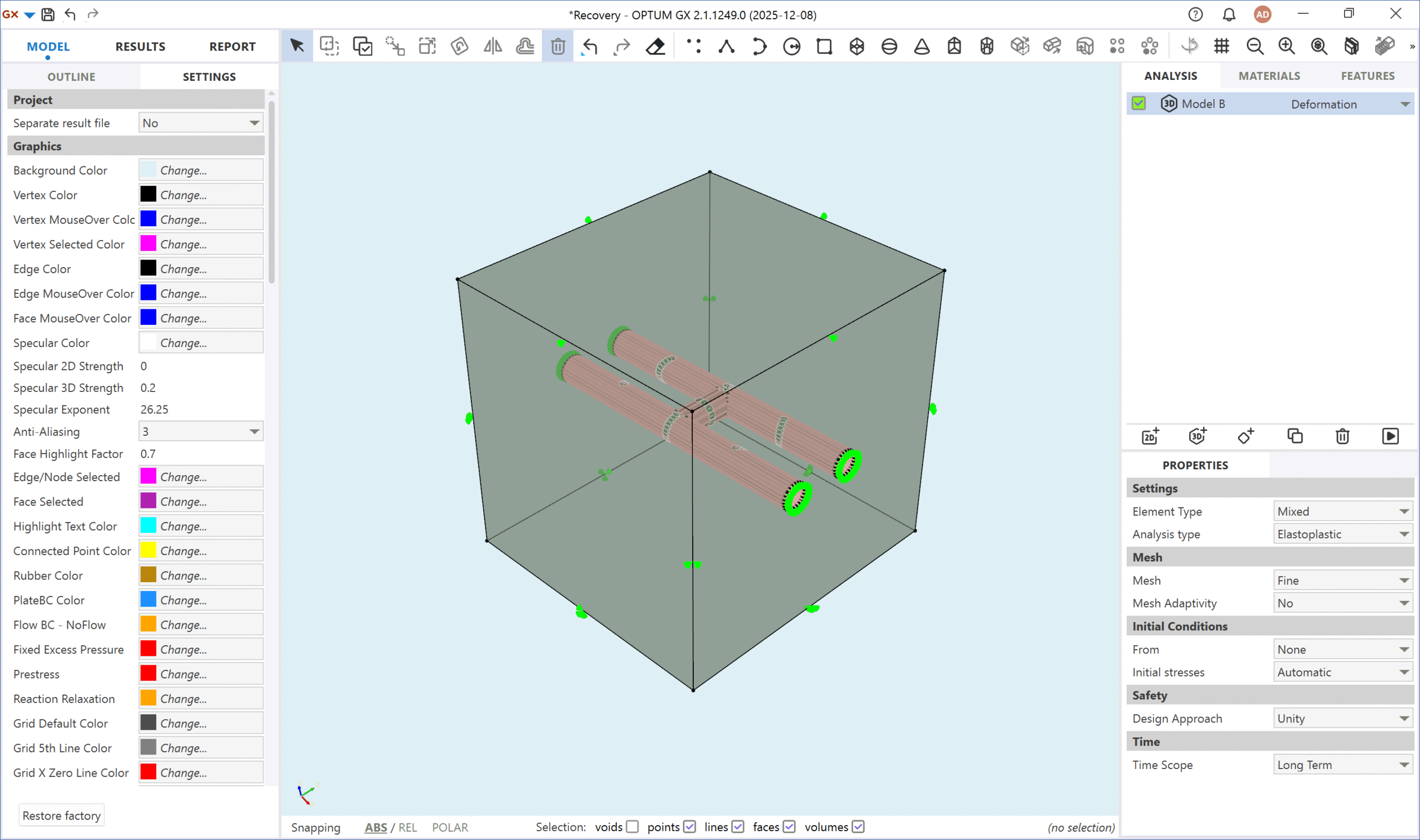Click the add 2D analysis stage icon

click(1150, 436)
